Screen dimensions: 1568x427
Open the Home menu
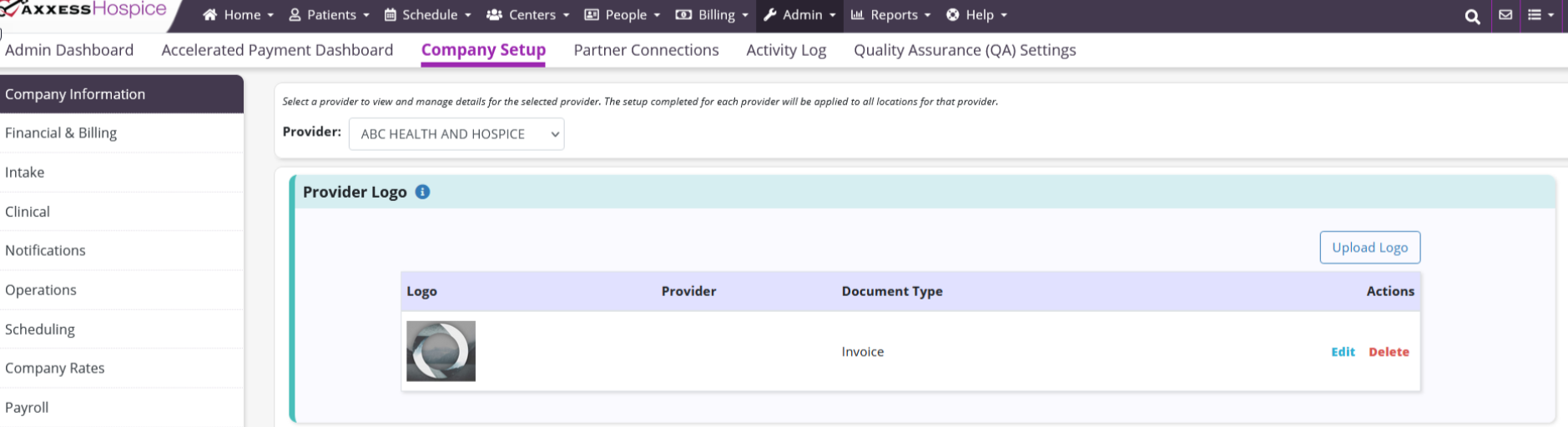[238, 15]
